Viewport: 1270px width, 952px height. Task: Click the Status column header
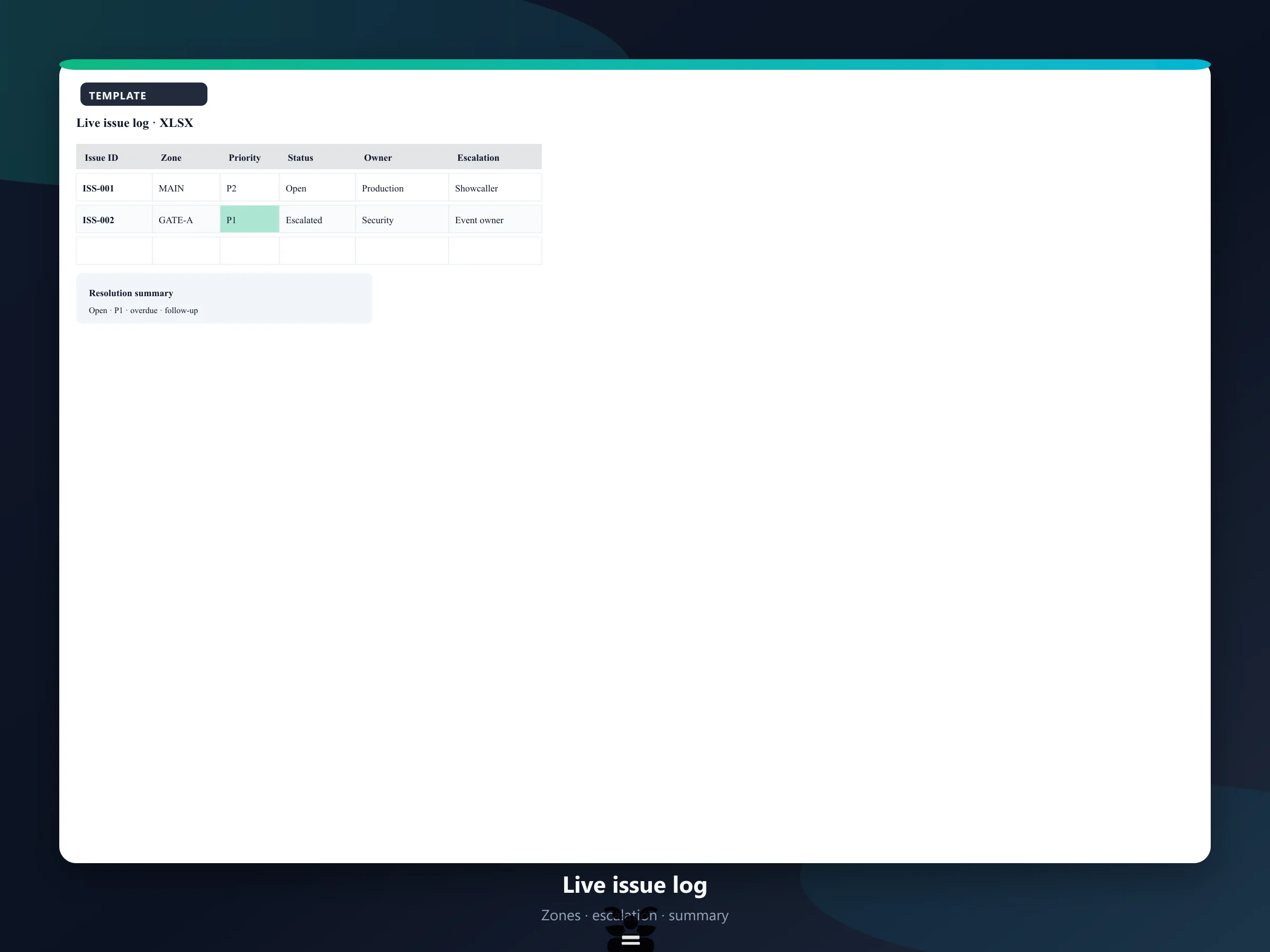(317, 157)
